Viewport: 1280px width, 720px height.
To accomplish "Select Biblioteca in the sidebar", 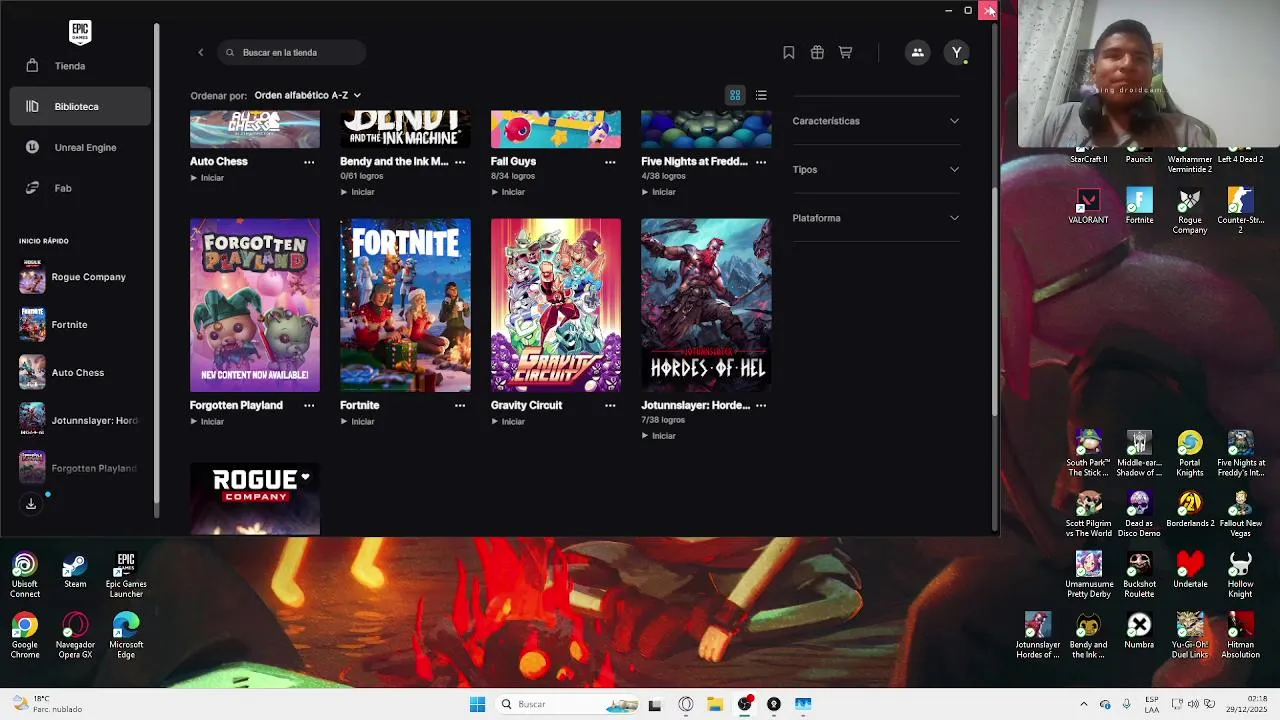I will tap(80, 106).
